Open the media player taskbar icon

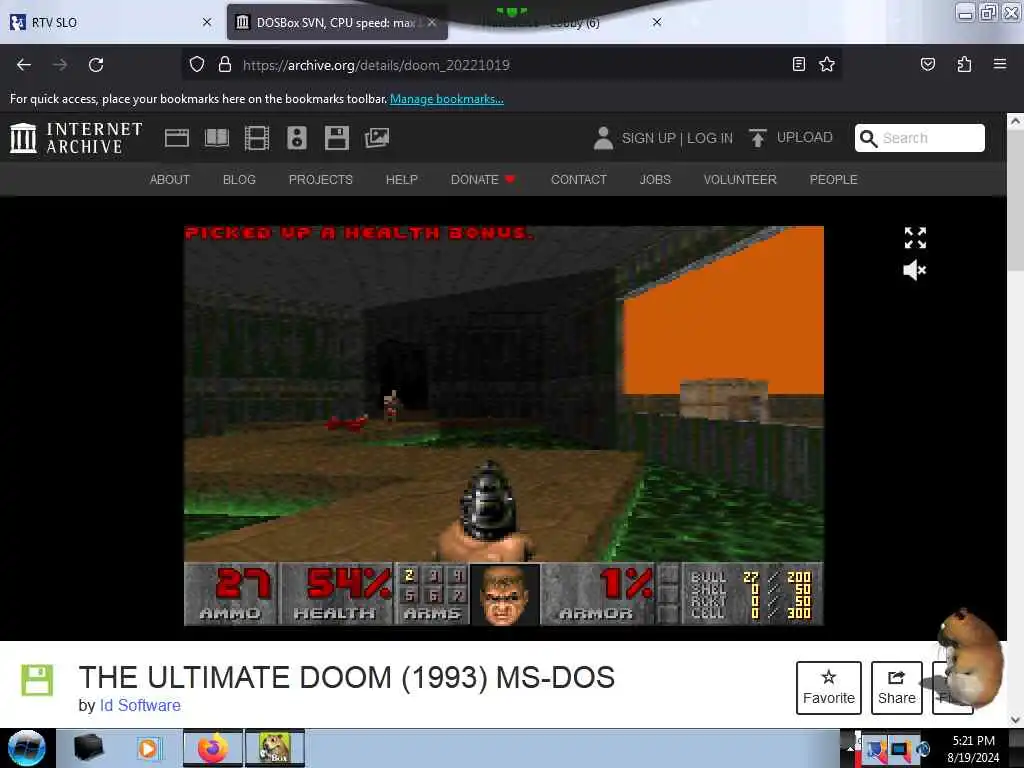click(148, 748)
